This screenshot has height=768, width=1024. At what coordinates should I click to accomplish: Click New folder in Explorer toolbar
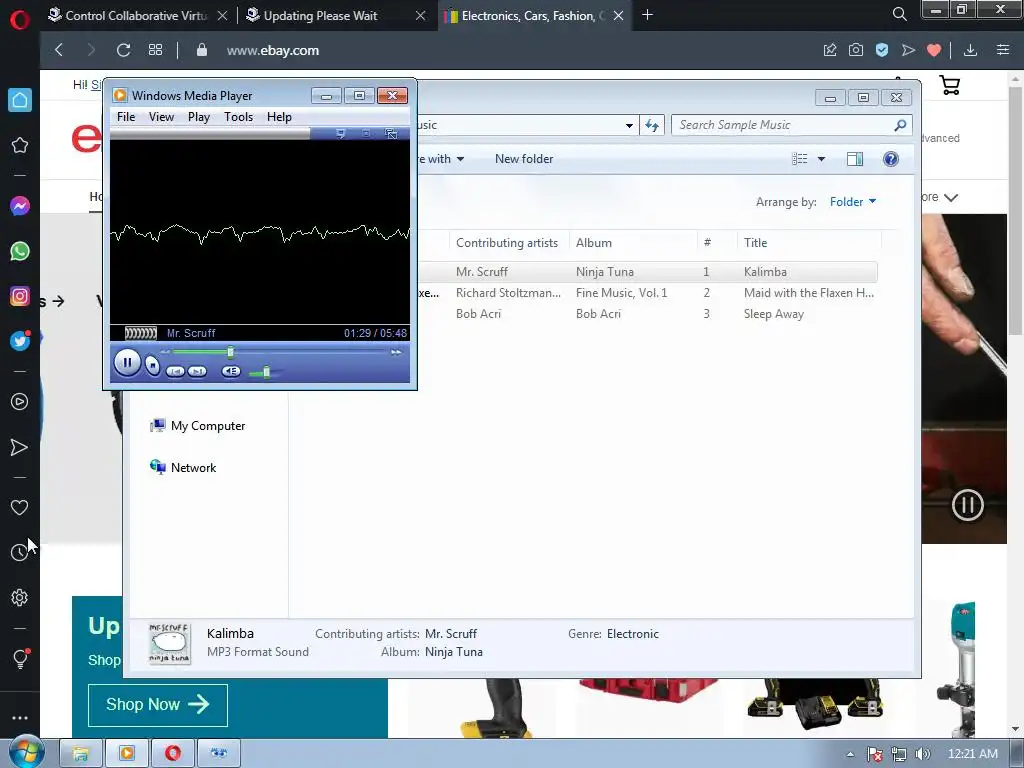pos(524,159)
